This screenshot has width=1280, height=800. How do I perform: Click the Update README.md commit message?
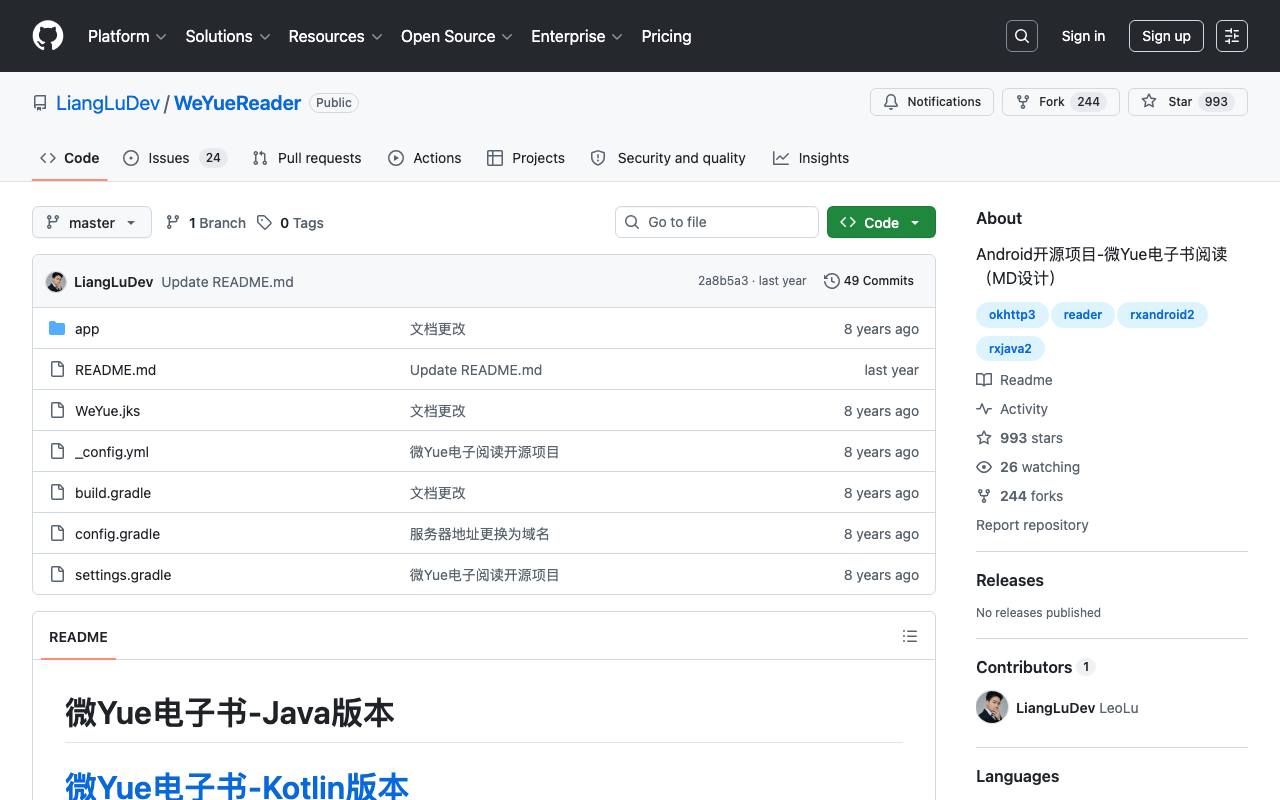coord(227,282)
